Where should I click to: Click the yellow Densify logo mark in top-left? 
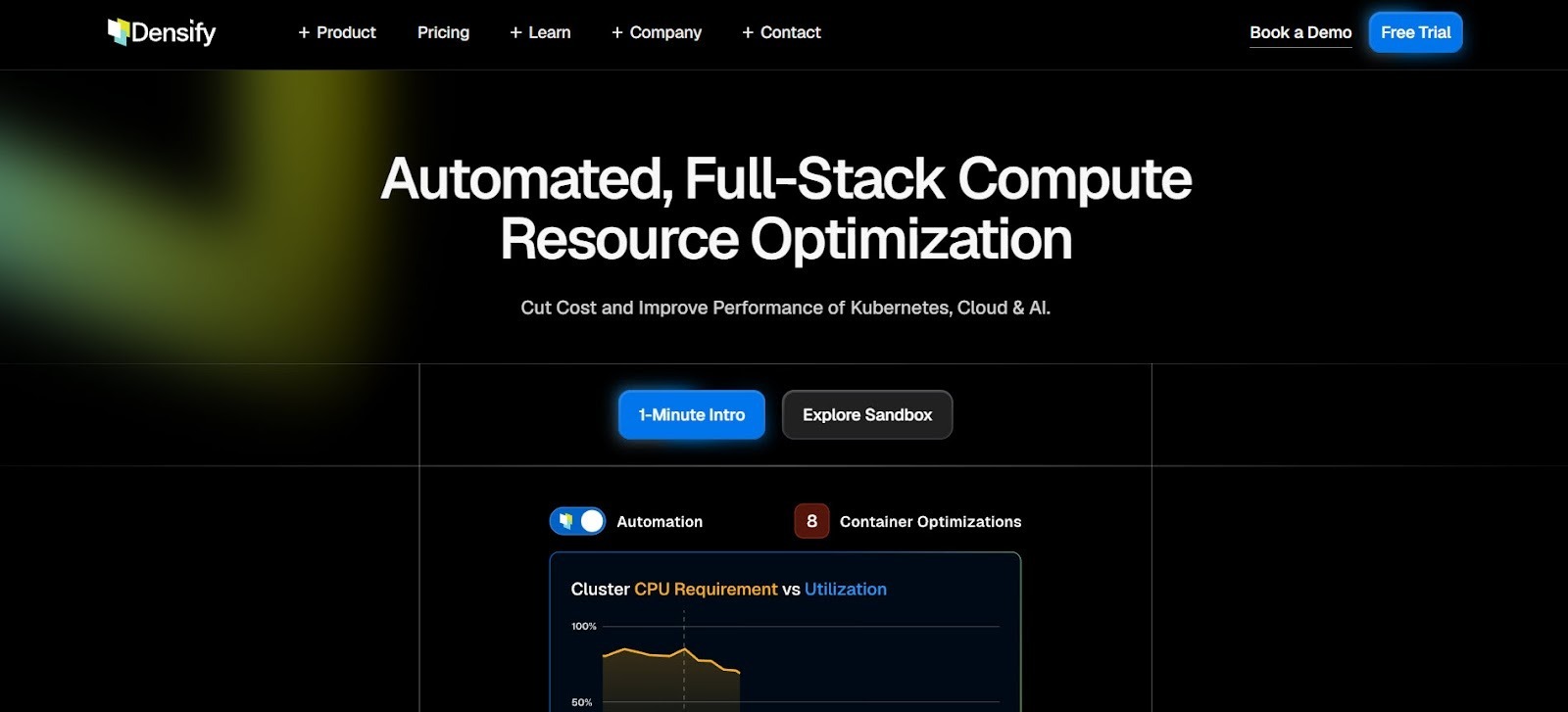click(x=117, y=31)
